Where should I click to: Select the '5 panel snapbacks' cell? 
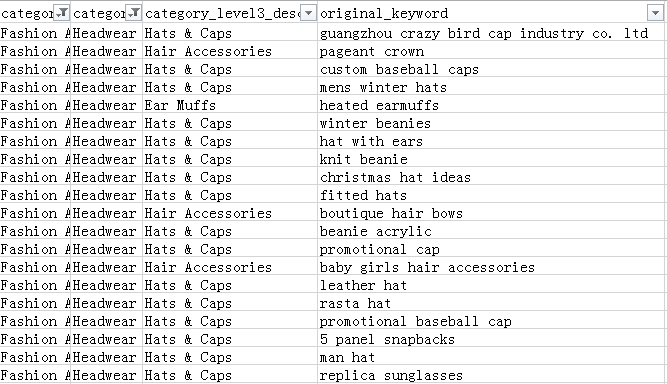point(491,339)
